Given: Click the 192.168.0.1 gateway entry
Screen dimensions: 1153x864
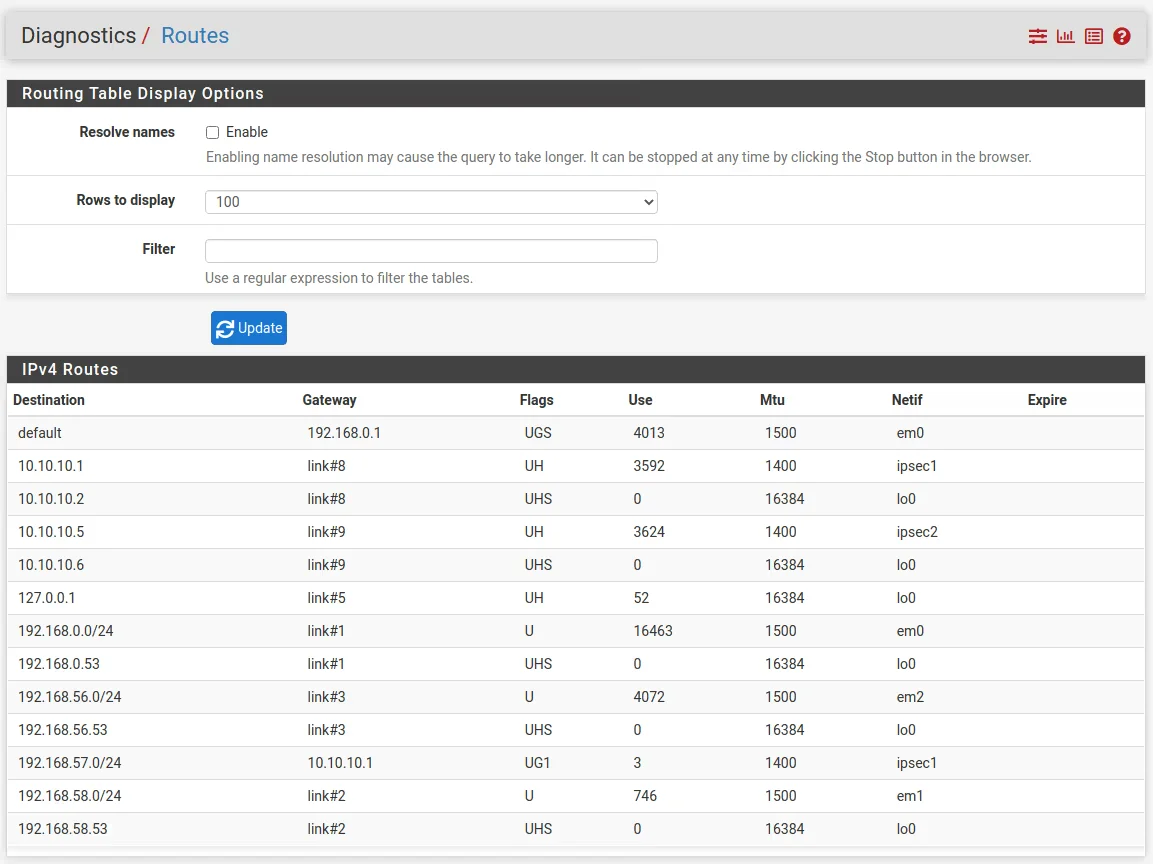Looking at the screenshot, I should [344, 433].
